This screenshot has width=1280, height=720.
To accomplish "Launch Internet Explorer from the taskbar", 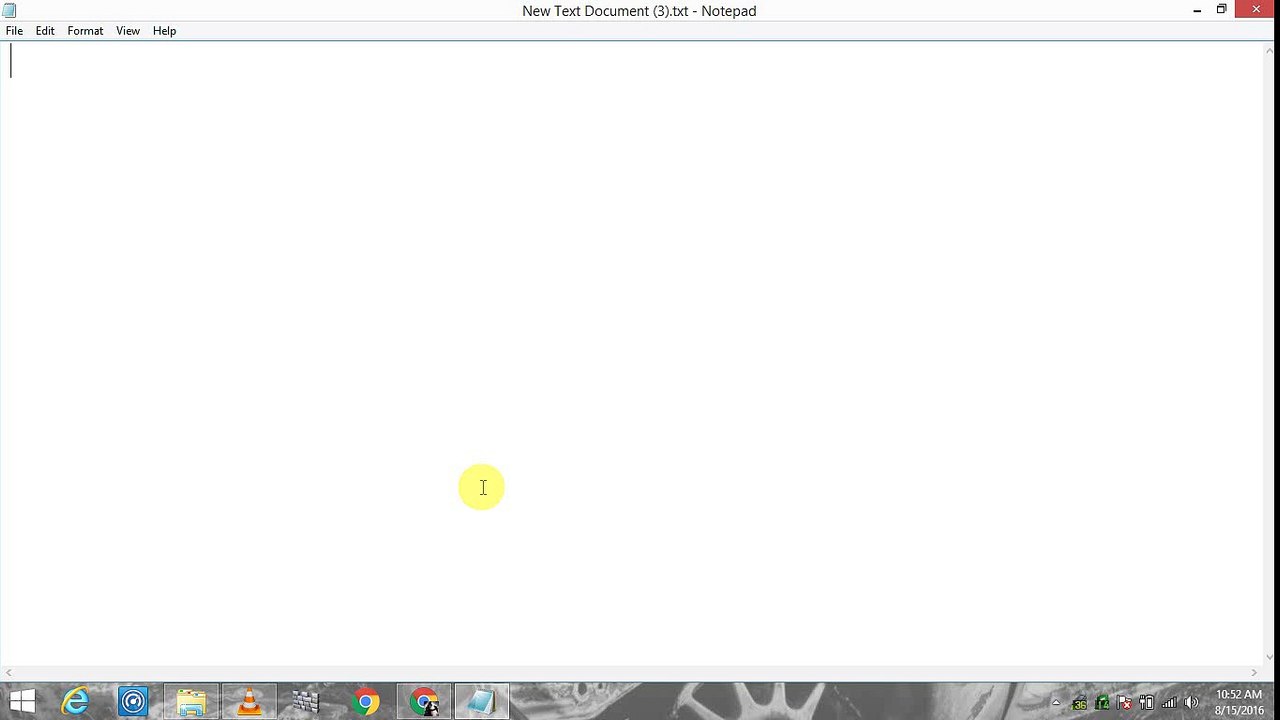I will 75,702.
